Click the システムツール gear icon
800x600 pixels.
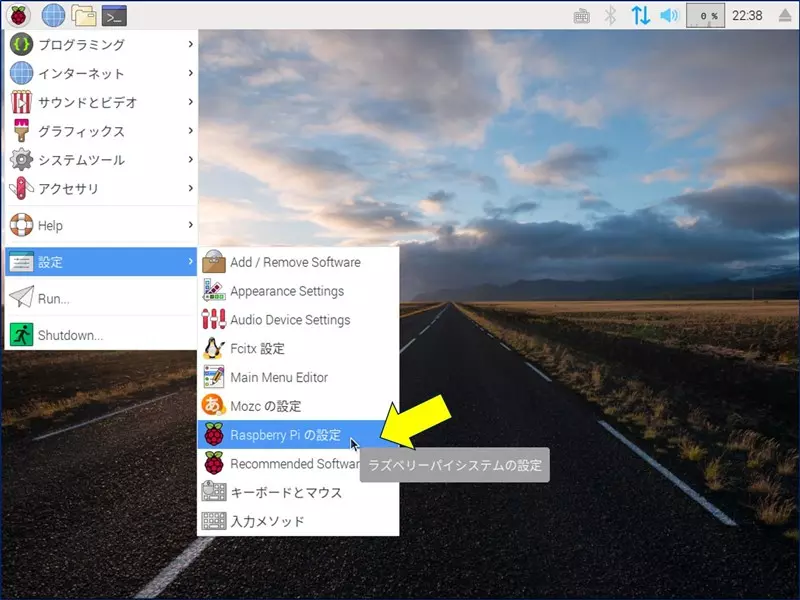tap(21, 160)
